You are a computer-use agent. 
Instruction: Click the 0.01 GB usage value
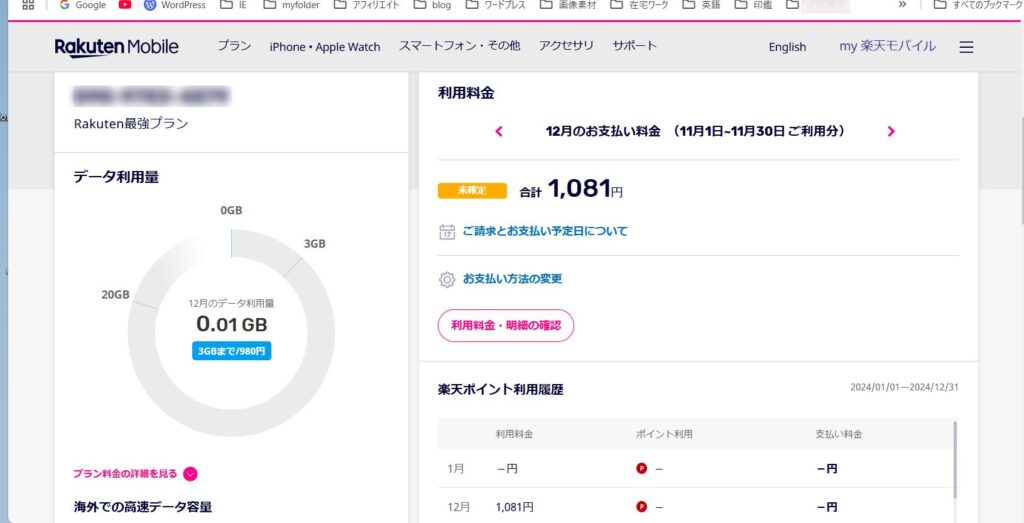pyautogui.click(x=231, y=324)
